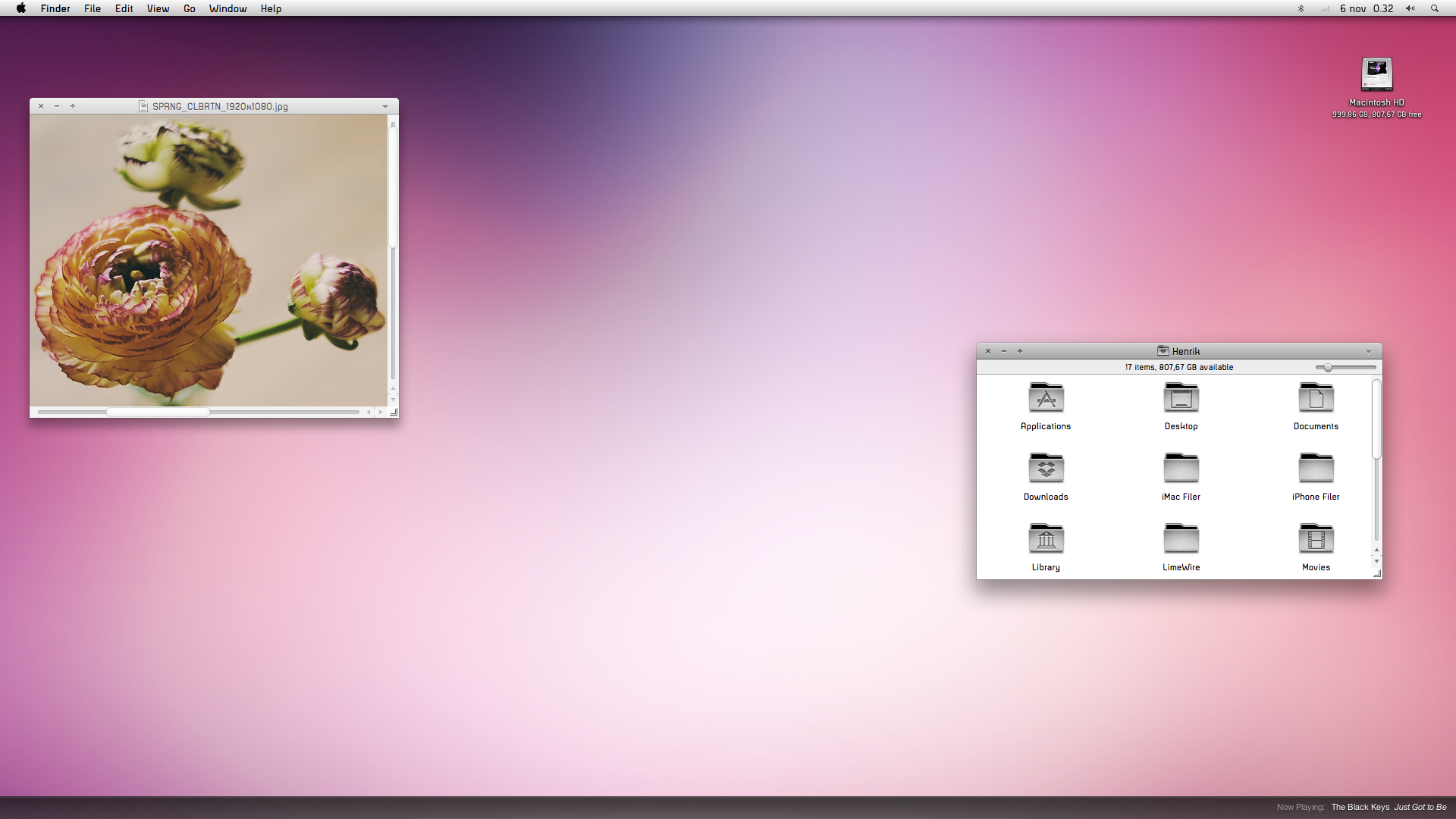Click the Downloads folder label
This screenshot has width=1456, height=819.
[x=1046, y=497]
